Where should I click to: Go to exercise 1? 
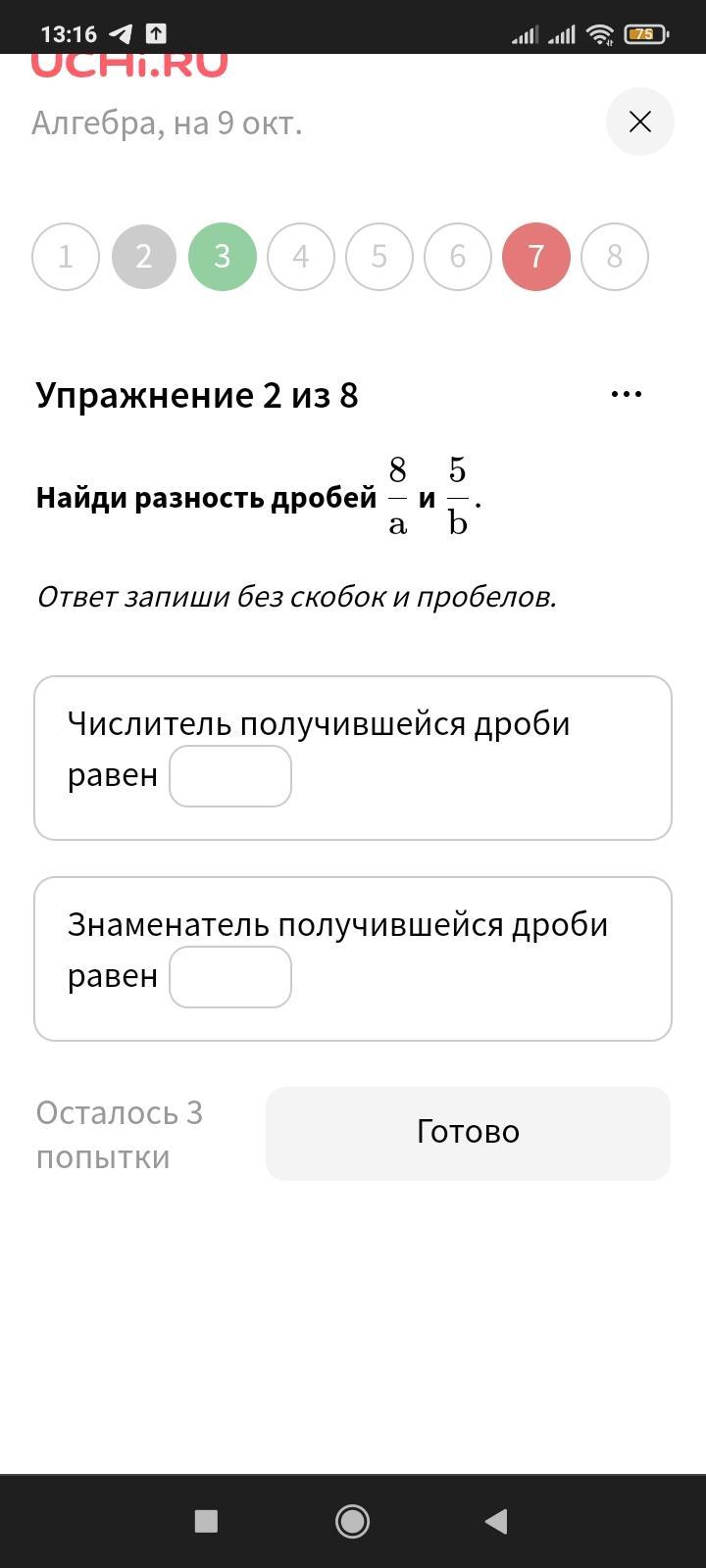pyautogui.click(x=66, y=257)
